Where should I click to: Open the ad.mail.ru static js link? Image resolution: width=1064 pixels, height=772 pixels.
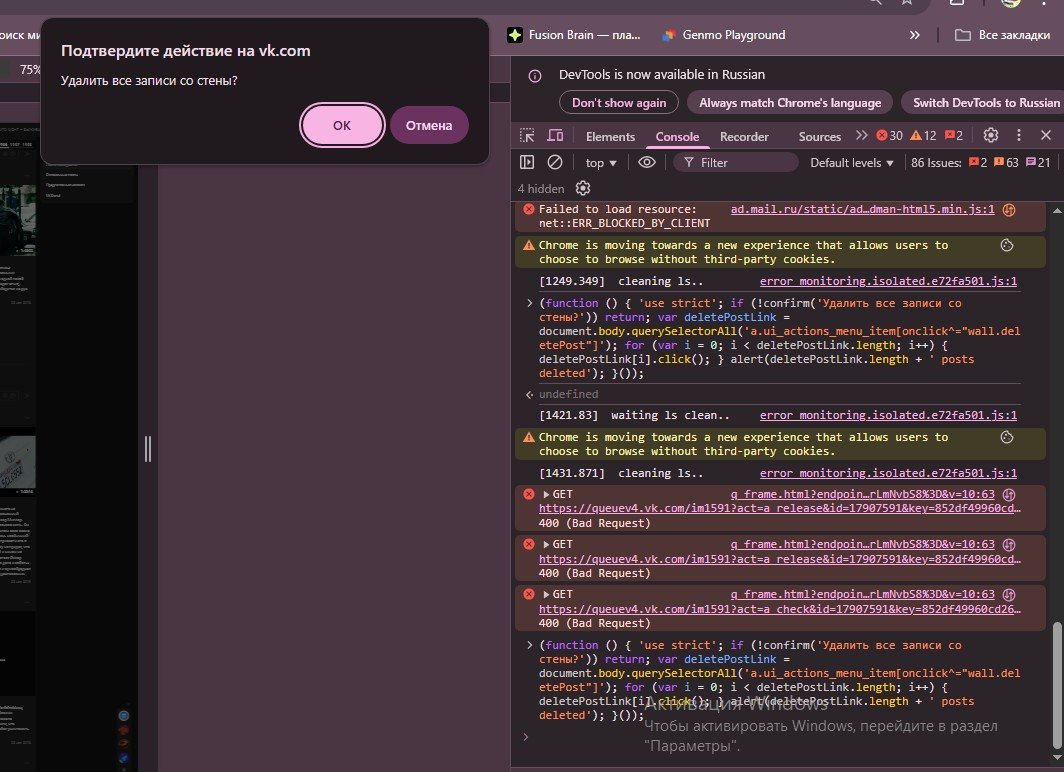(x=862, y=209)
